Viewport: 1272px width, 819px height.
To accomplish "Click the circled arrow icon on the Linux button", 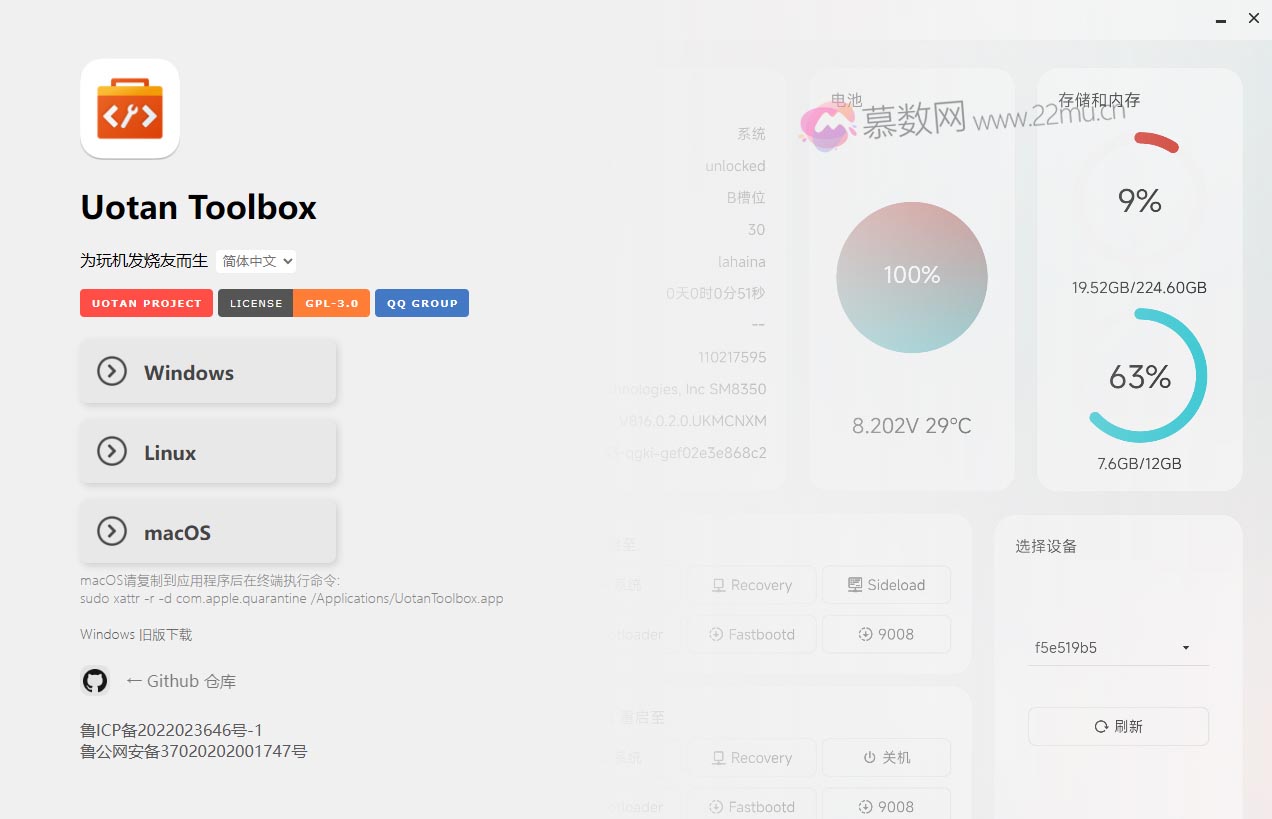I will coord(112,451).
